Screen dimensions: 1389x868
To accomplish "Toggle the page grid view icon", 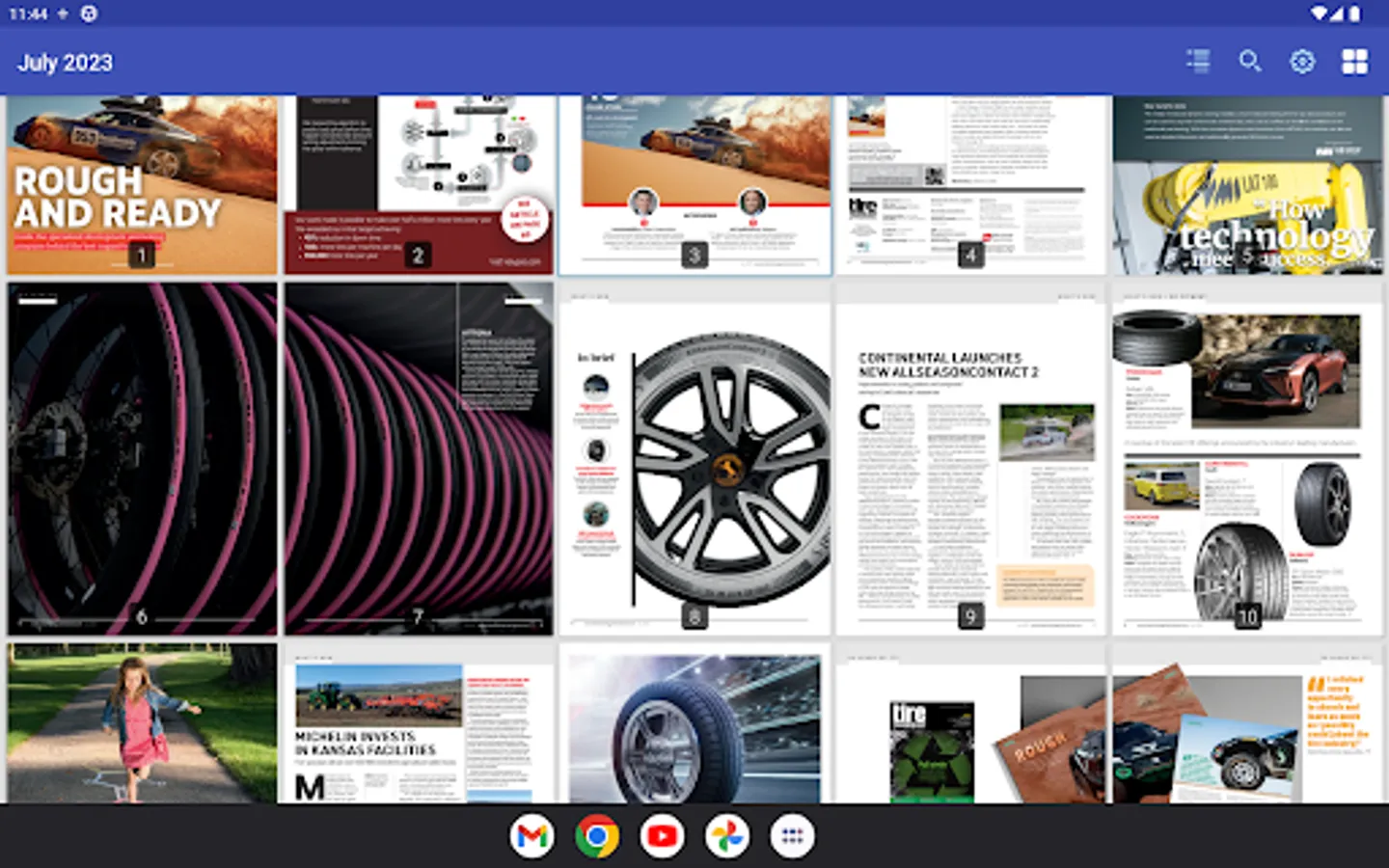I will [1354, 62].
